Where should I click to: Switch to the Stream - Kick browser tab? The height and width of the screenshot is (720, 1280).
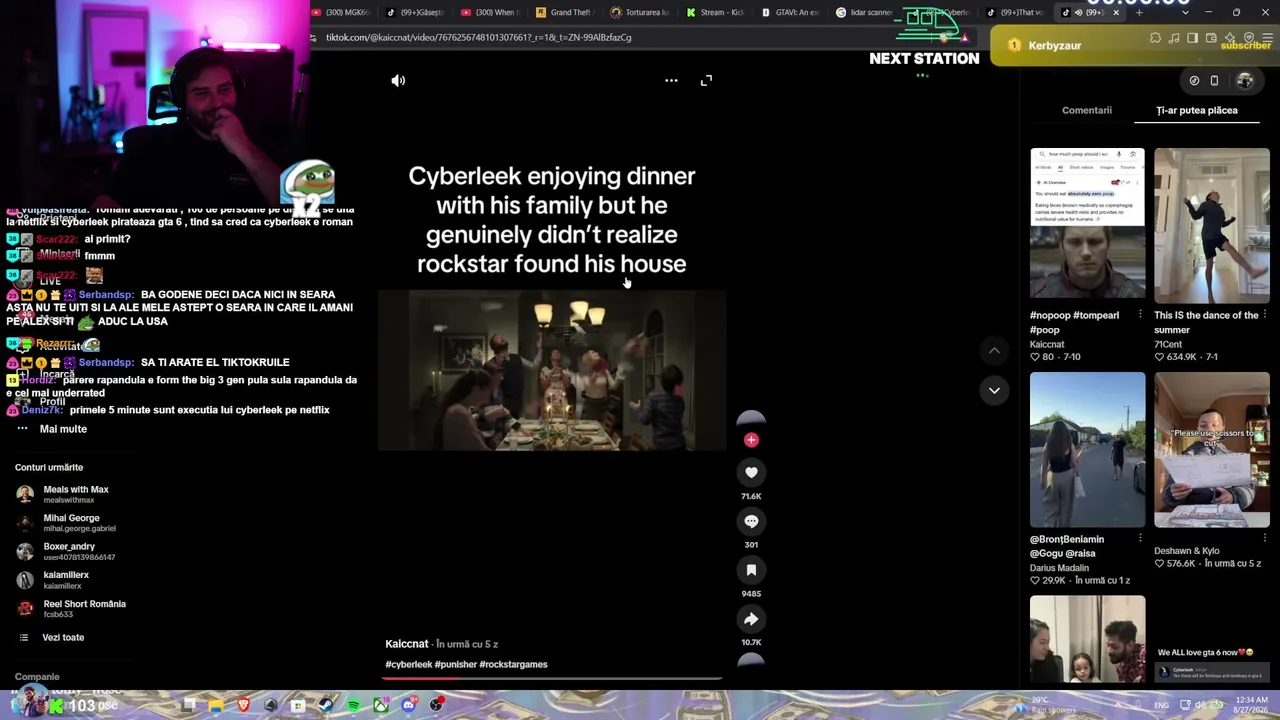(x=714, y=12)
